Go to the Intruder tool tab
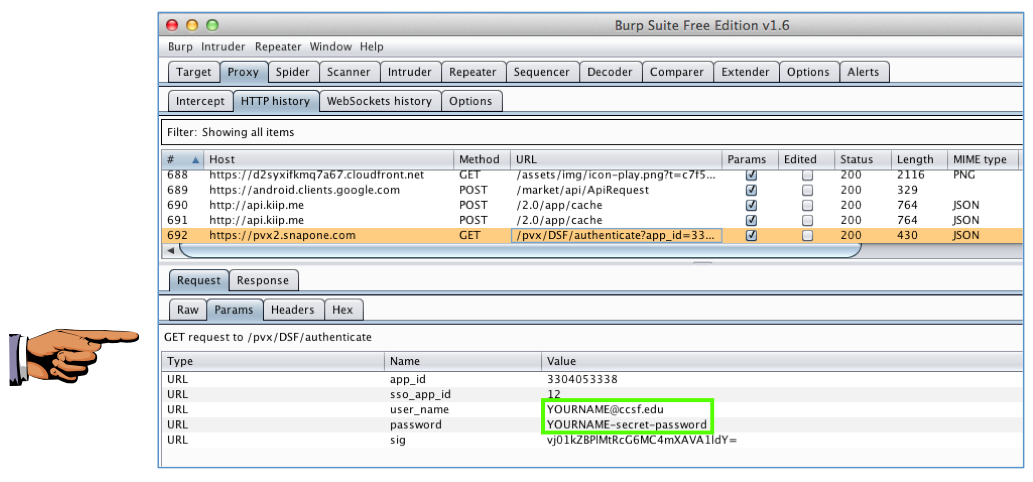1033x482 pixels. 410,72
